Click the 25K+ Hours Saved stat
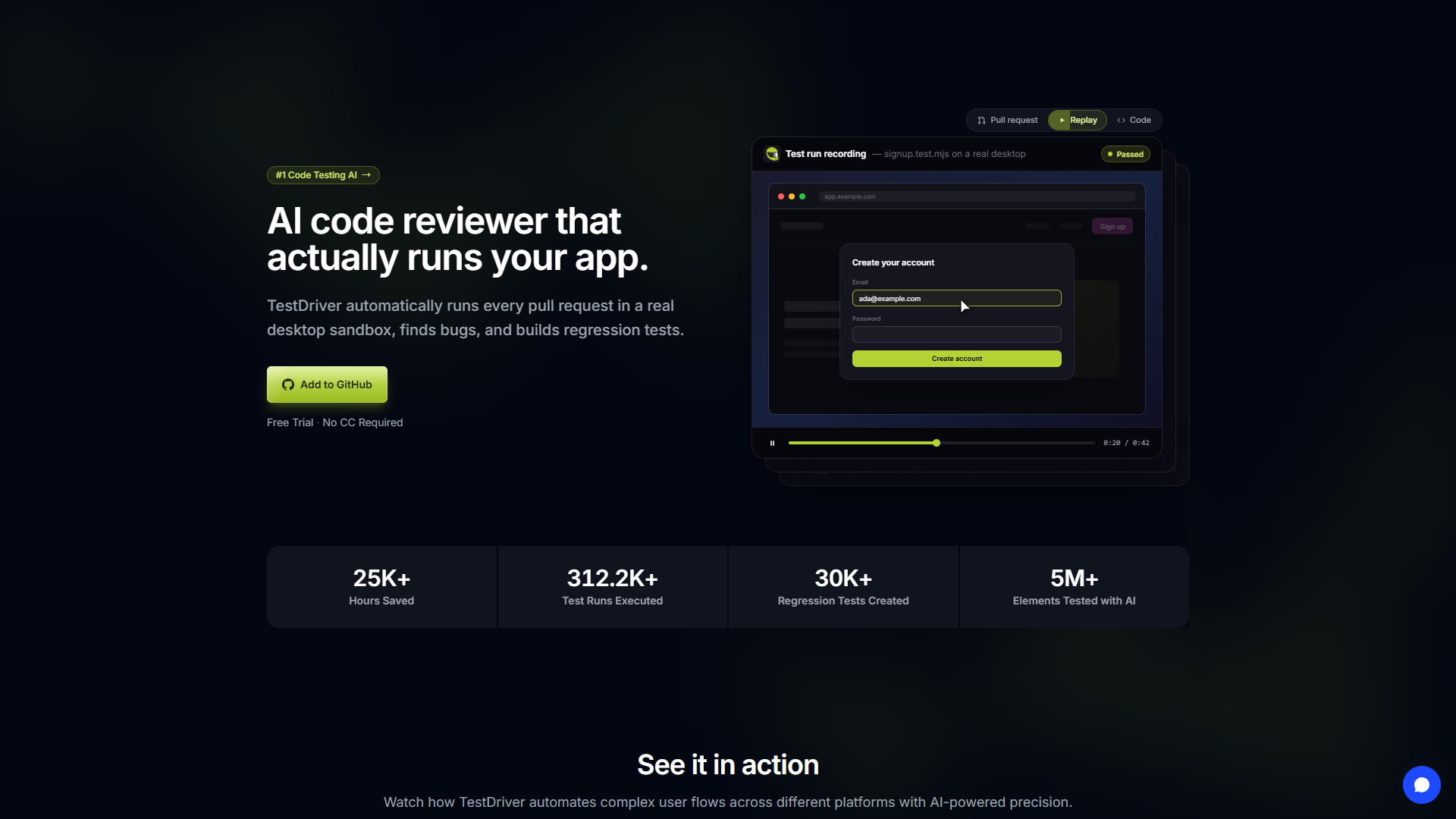 [381, 587]
